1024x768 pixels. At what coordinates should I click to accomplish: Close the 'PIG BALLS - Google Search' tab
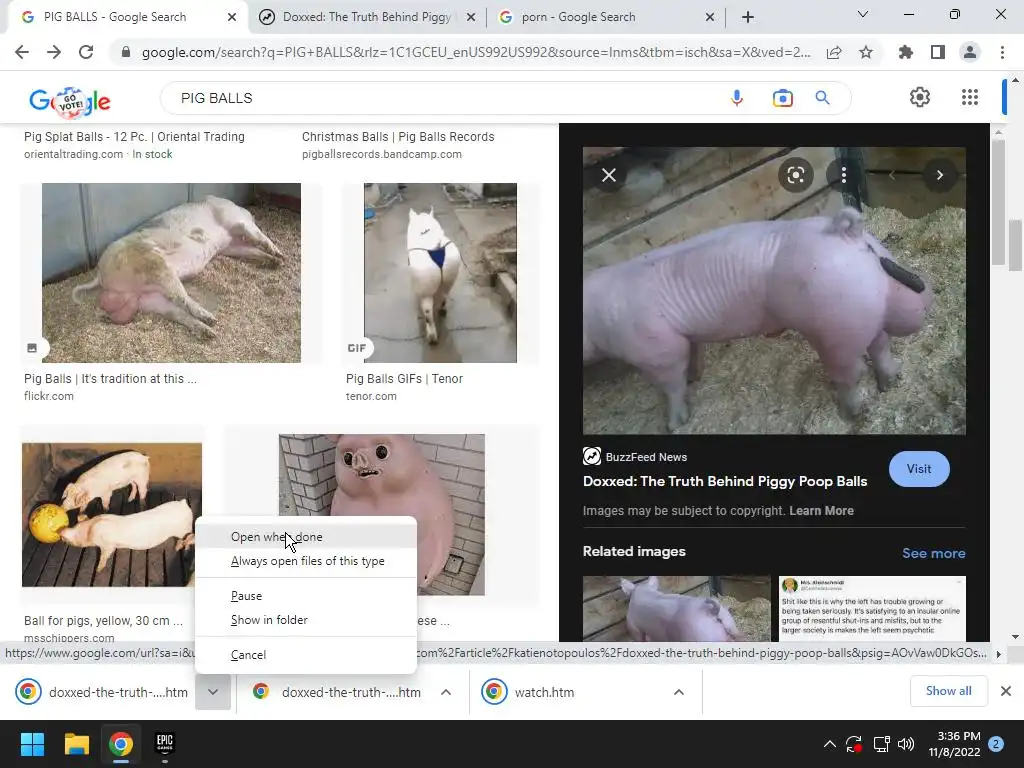[232, 18]
